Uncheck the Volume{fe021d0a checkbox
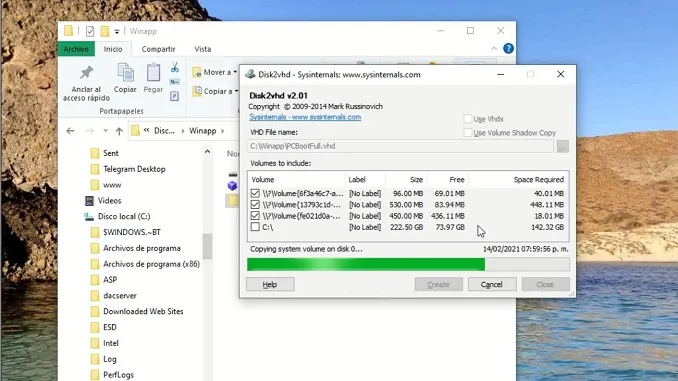 click(255, 215)
